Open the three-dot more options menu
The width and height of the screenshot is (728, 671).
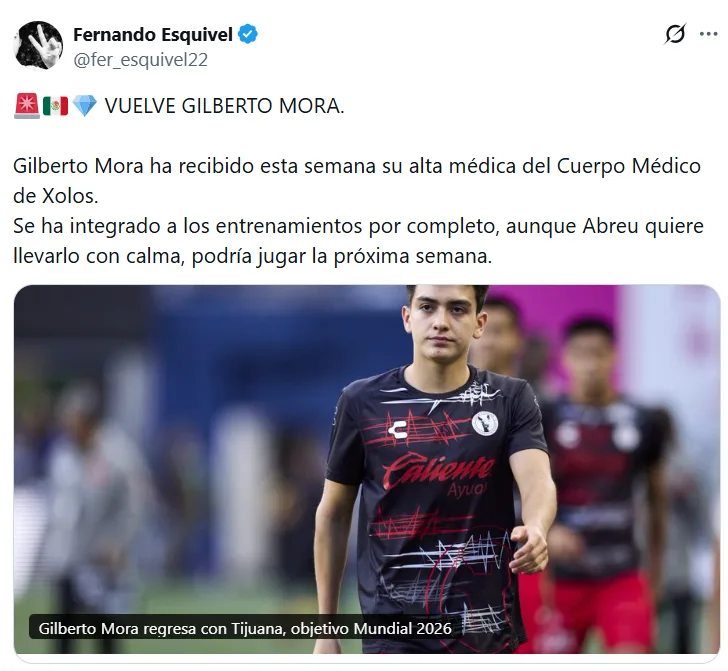point(708,34)
